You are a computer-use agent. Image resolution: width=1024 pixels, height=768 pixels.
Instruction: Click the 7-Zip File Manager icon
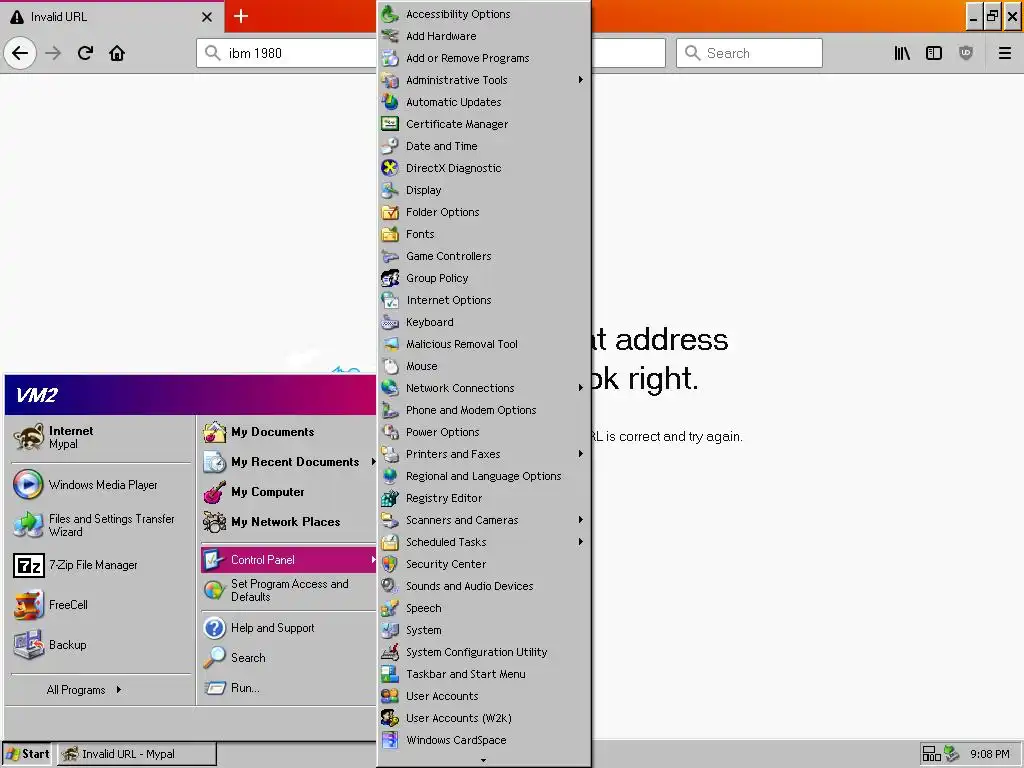[x=29, y=565]
